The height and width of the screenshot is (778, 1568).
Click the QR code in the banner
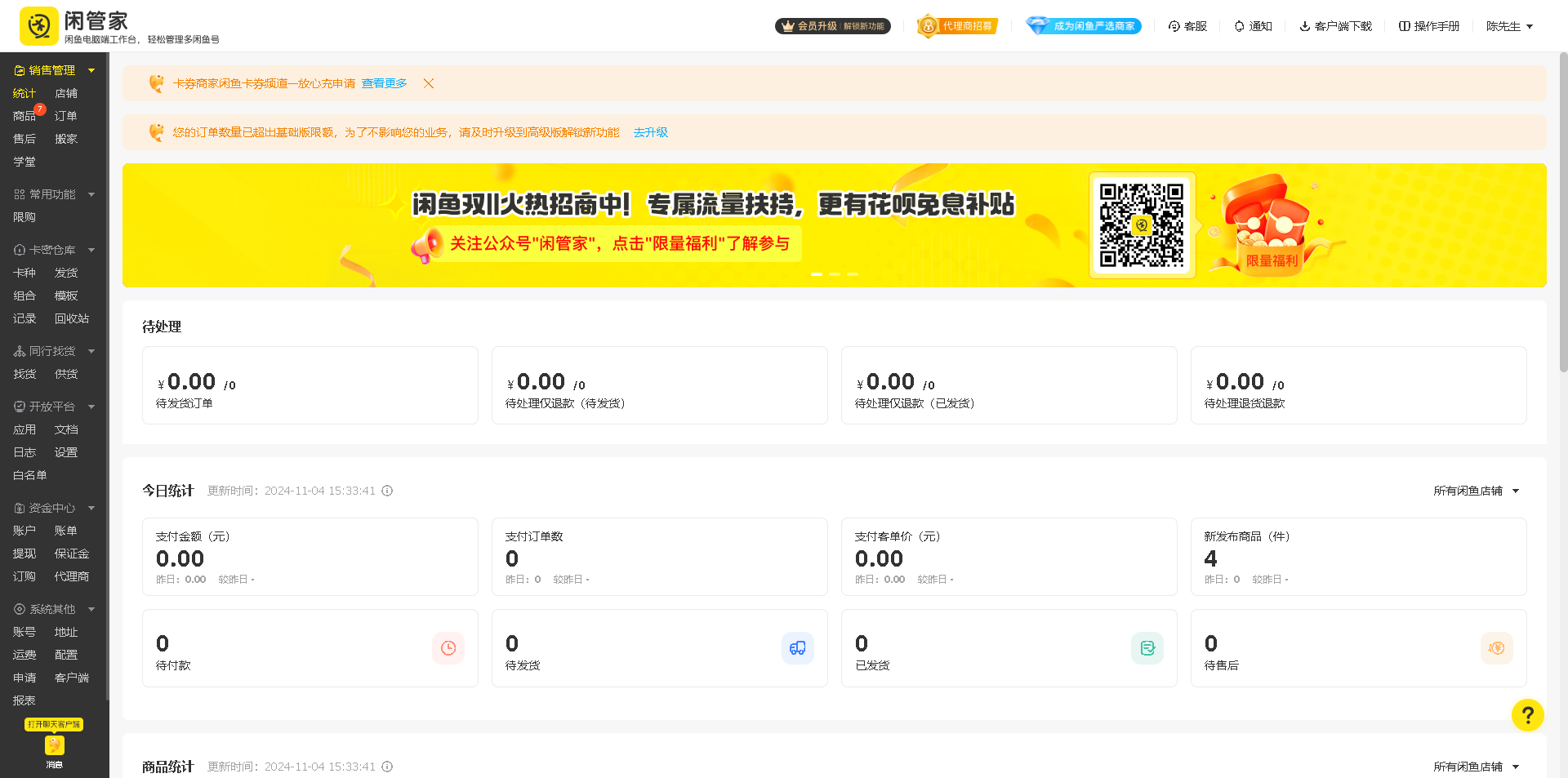1142,225
